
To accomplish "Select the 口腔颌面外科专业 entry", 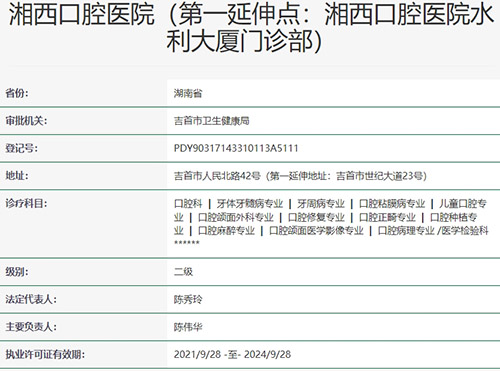I will pyautogui.click(x=236, y=217).
